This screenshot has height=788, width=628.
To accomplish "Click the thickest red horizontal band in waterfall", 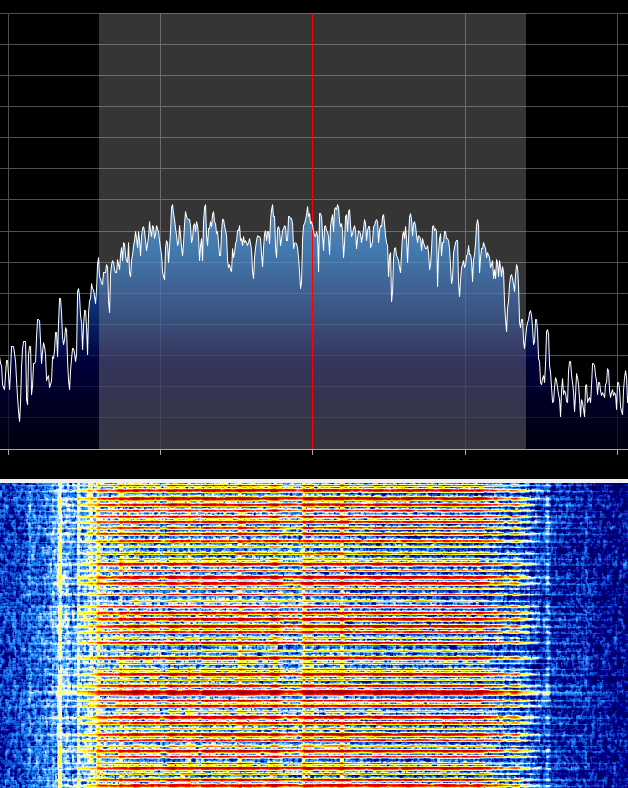I will click(300, 690).
